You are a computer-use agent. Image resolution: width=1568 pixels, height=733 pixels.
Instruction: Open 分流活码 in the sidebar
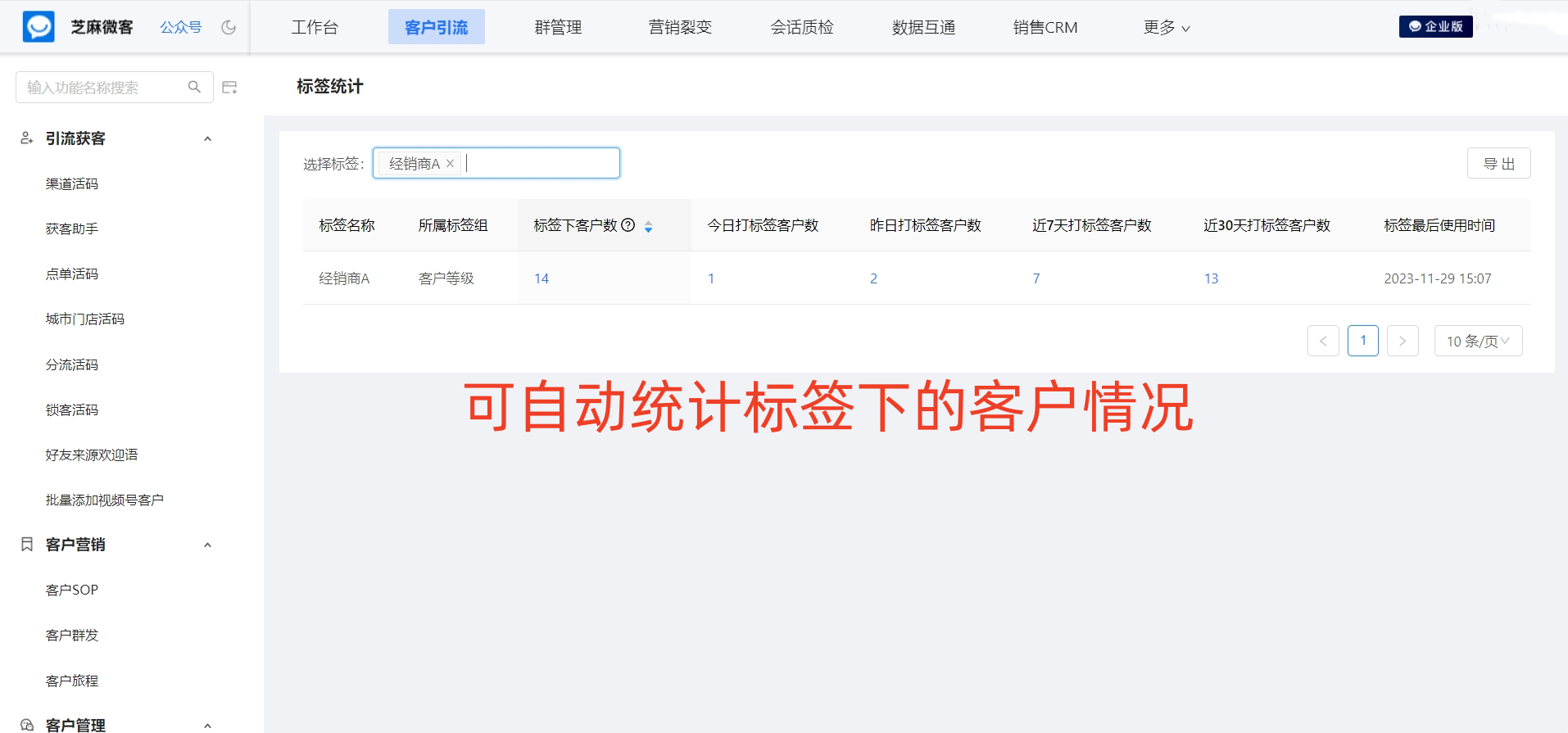(x=72, y=364)
